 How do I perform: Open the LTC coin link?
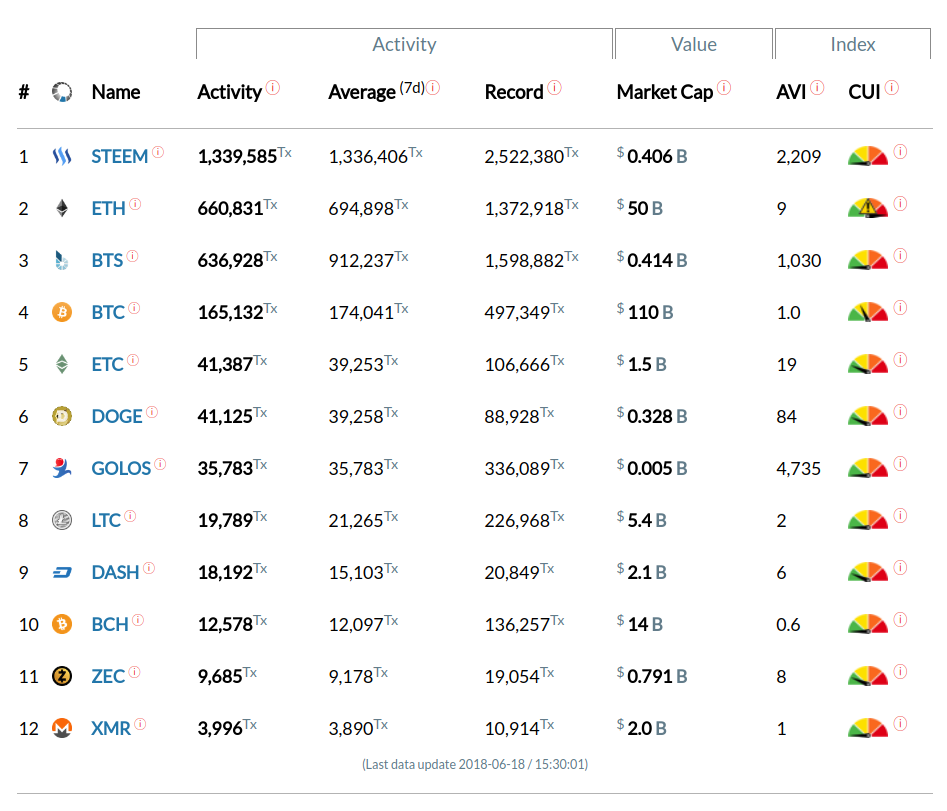pos(106,521)
